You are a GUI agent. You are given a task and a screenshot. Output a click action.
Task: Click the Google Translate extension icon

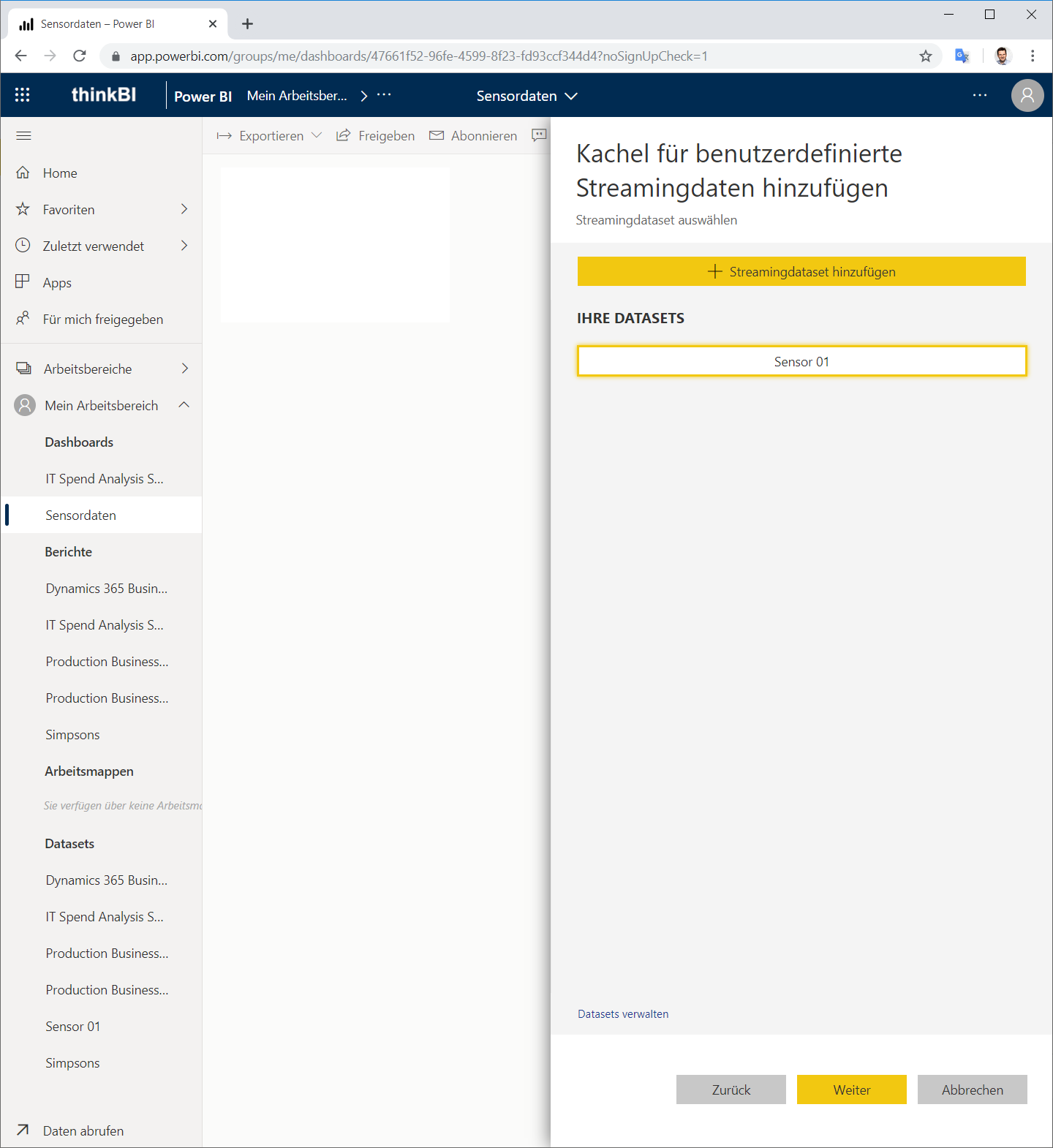pyautogui.click(x=962, y=56)
